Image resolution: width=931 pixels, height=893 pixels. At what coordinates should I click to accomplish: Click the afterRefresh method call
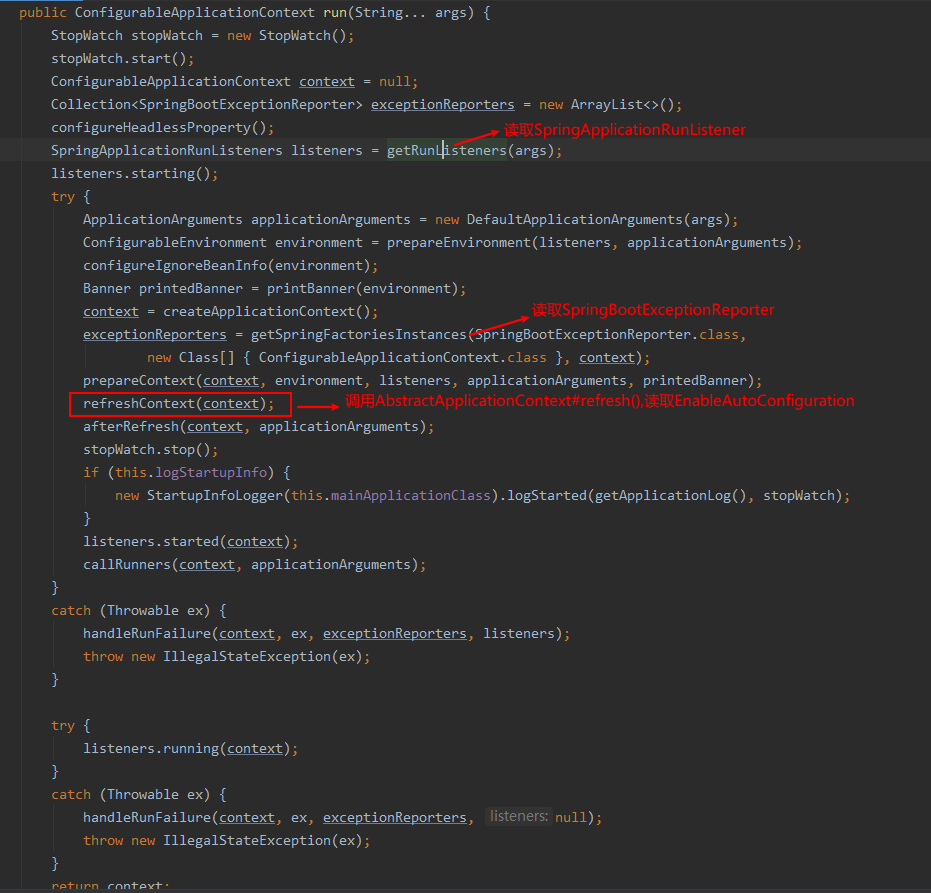131,427
